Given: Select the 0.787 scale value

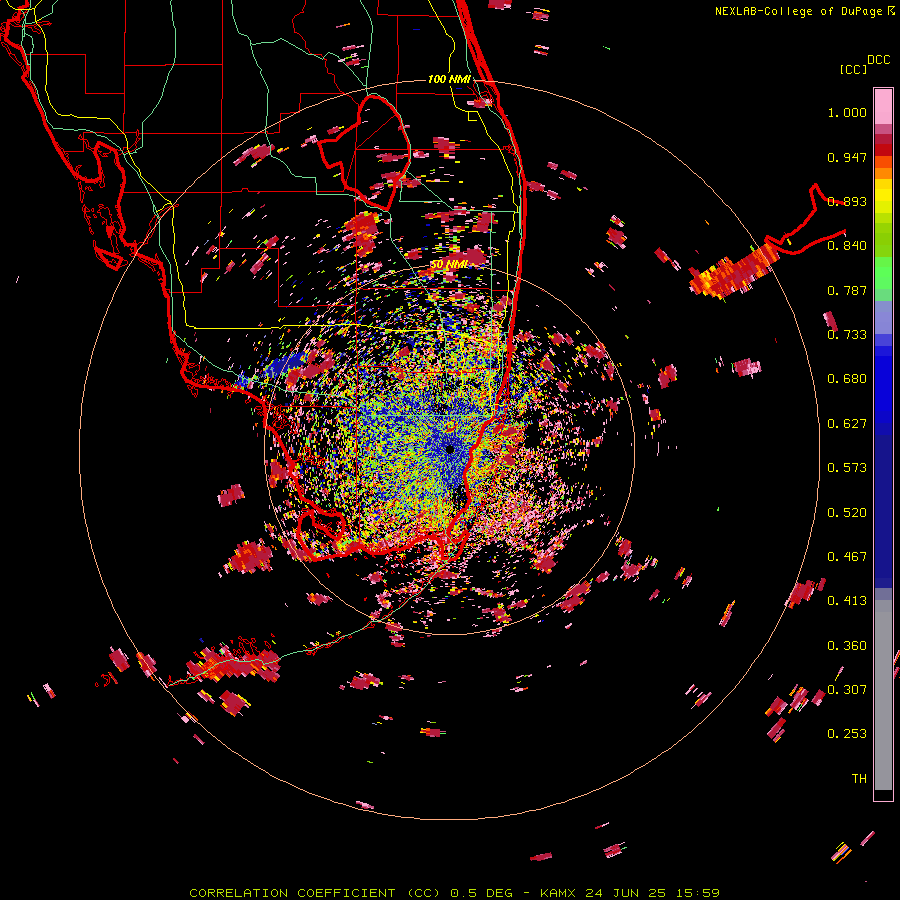Looking at the screenshot, I should coord(847,290).
